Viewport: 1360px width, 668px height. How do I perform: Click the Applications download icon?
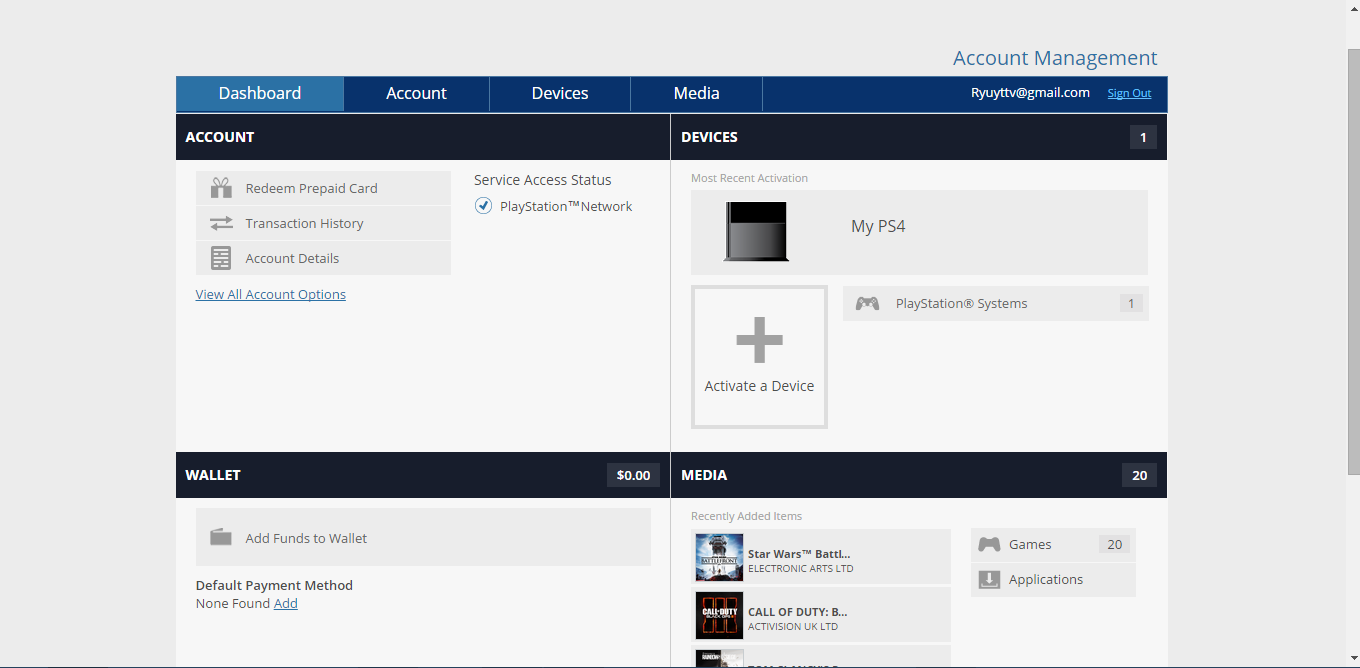pyautogui.click(x=989, y=579)
